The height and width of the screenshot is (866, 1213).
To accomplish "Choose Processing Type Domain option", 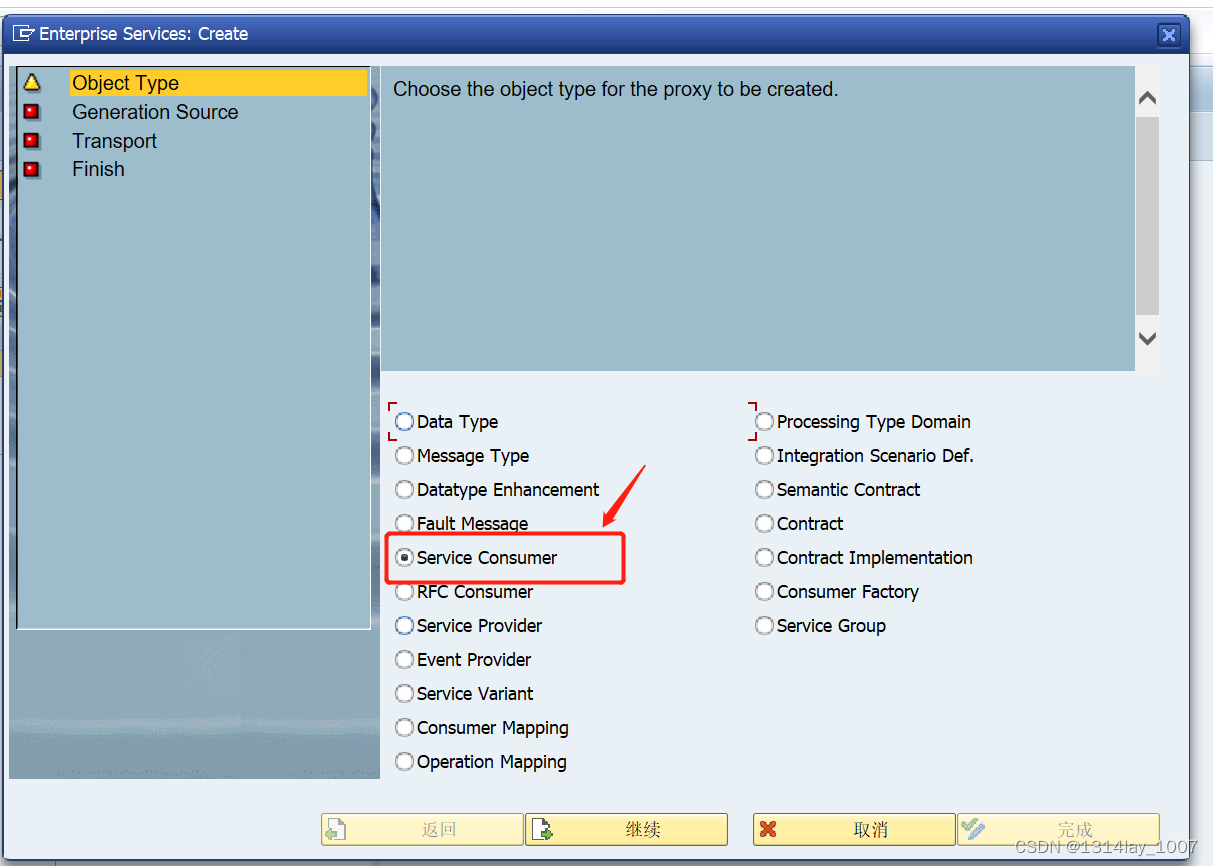I will 764,422.
